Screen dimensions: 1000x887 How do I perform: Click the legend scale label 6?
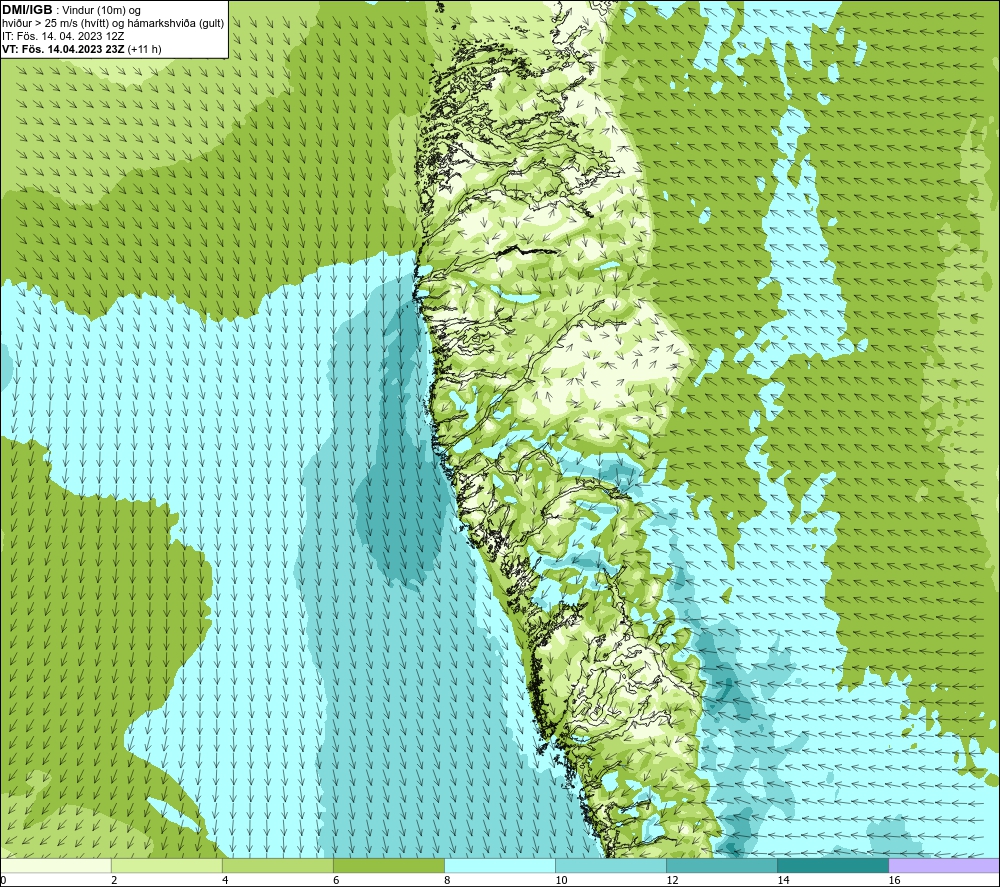(x=336, y=881)
